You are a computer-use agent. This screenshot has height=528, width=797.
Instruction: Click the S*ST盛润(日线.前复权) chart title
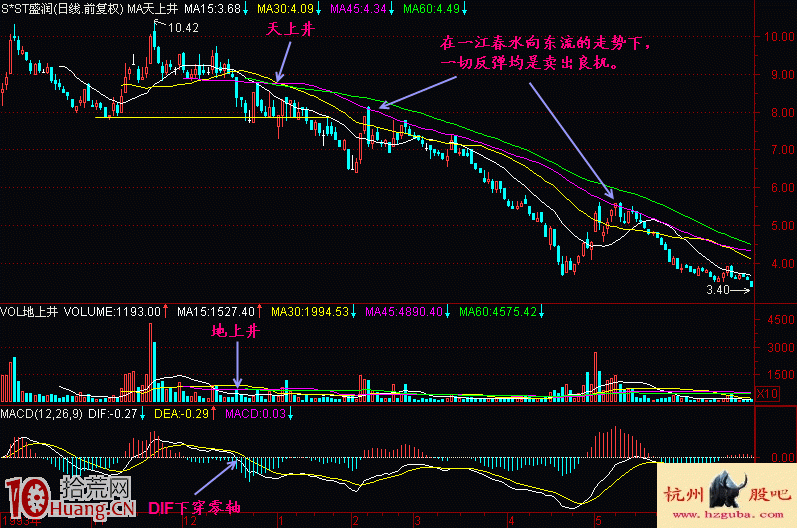pyautogui.click(x=62, y=9)
